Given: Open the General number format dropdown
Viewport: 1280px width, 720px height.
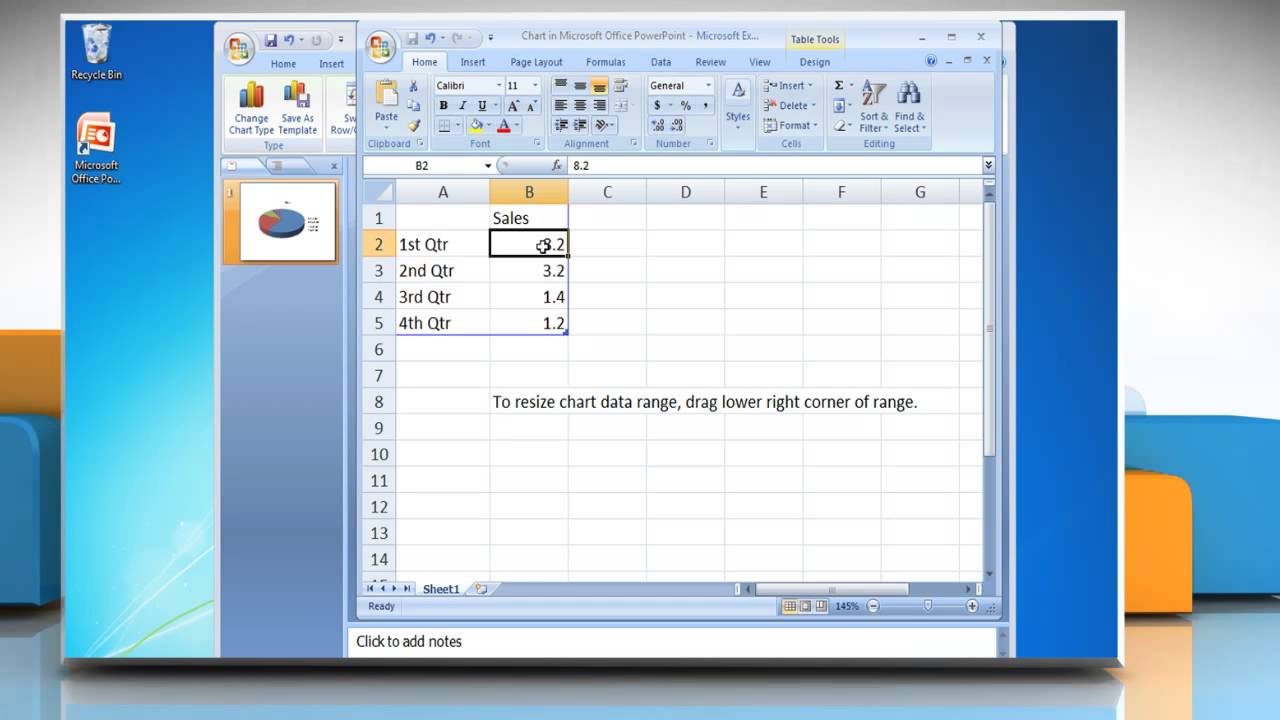Looking at the screenshot, I should click(x=708, y=86).
